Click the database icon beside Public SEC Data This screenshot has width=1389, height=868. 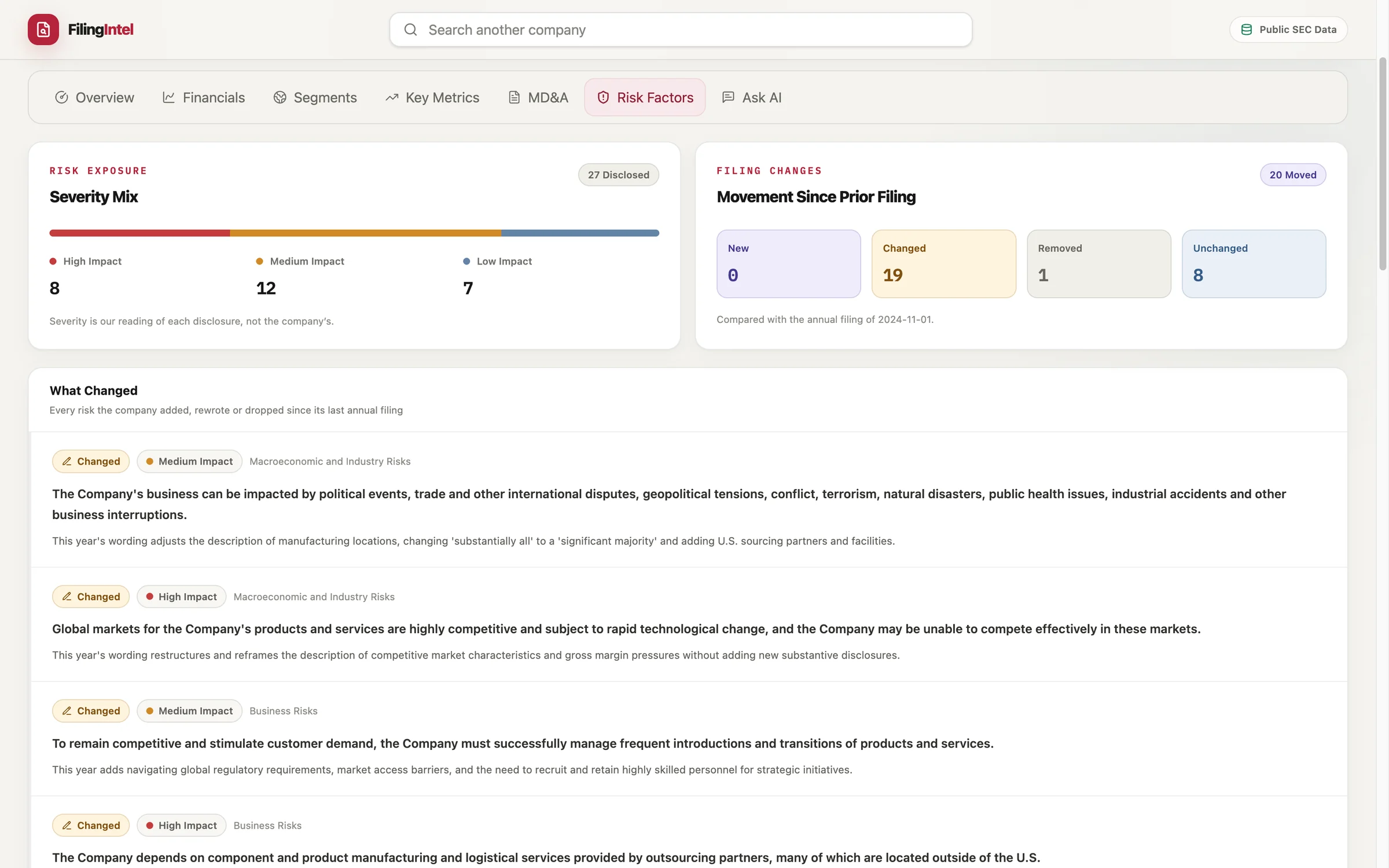point(1247,30)
